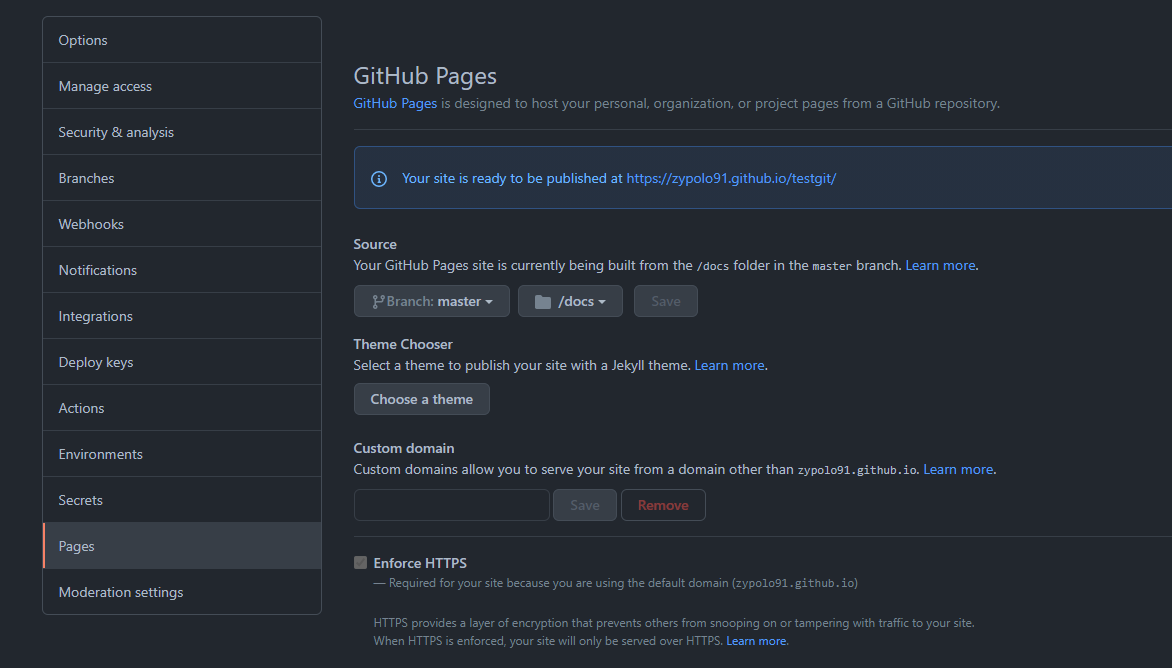
Task: Click the git branch icon on Branch button
Action: [x=378, y=302]
